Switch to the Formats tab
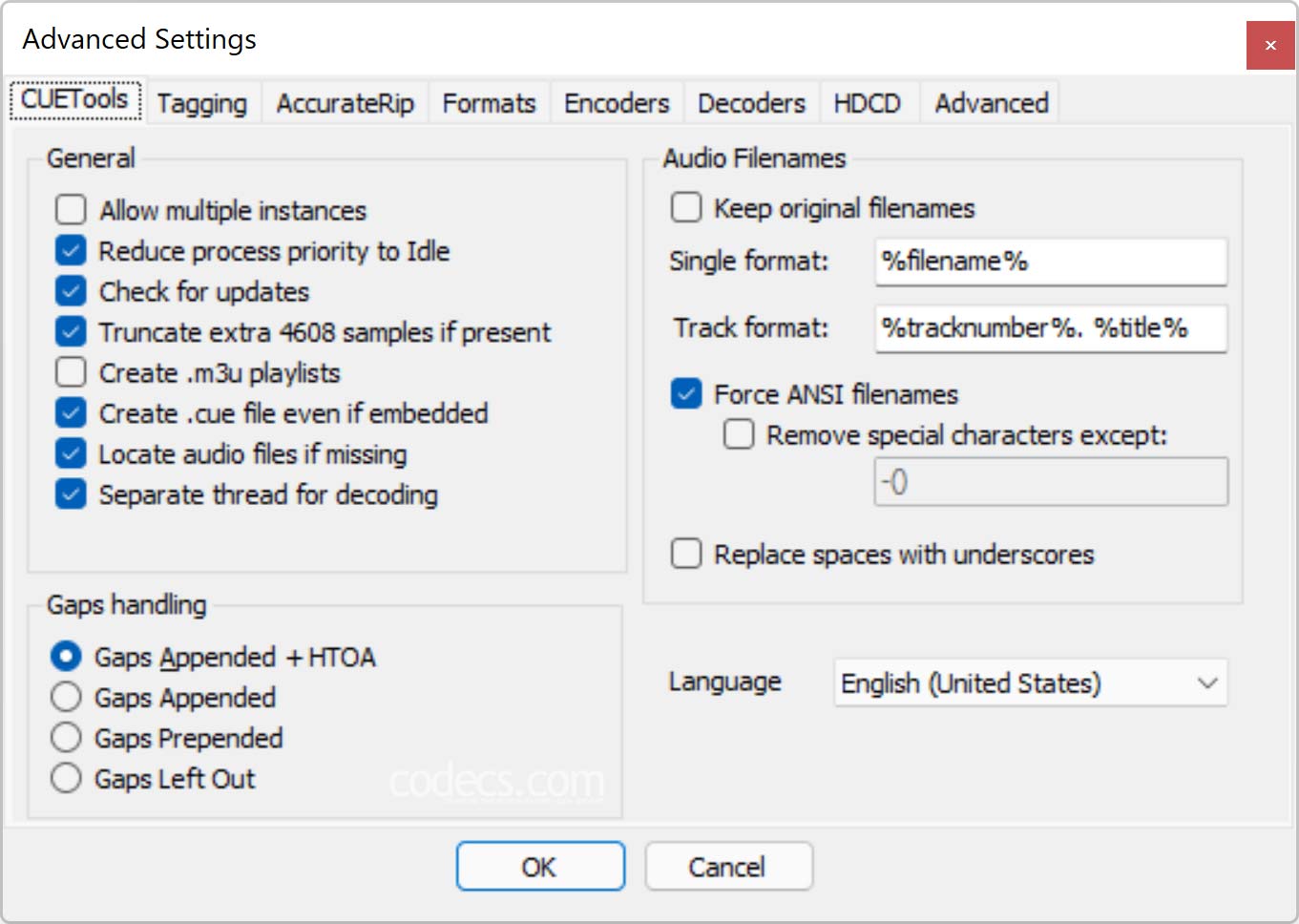 tap(489, 103)
